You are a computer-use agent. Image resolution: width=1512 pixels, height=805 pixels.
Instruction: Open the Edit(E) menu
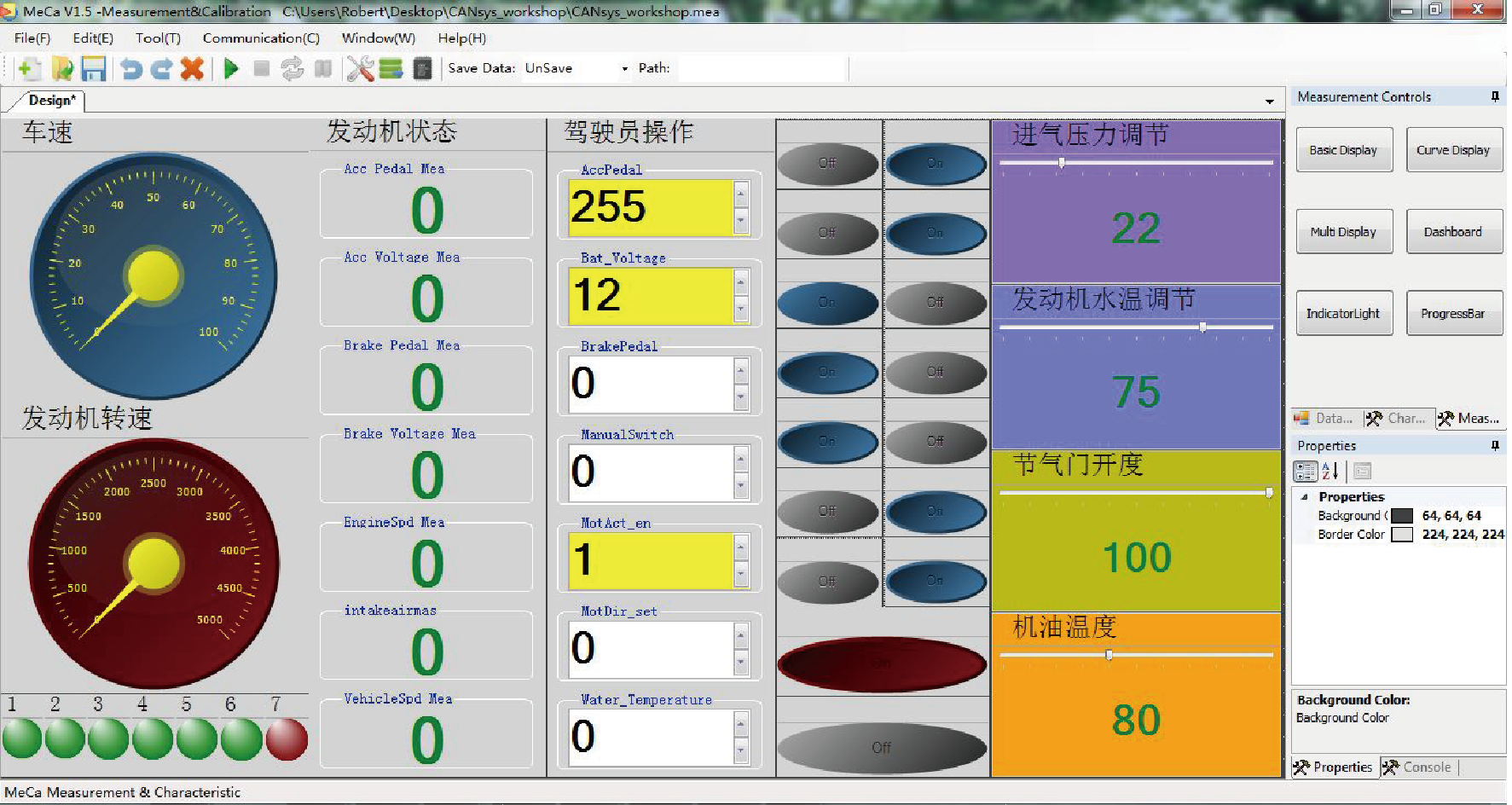pos(93,38)
